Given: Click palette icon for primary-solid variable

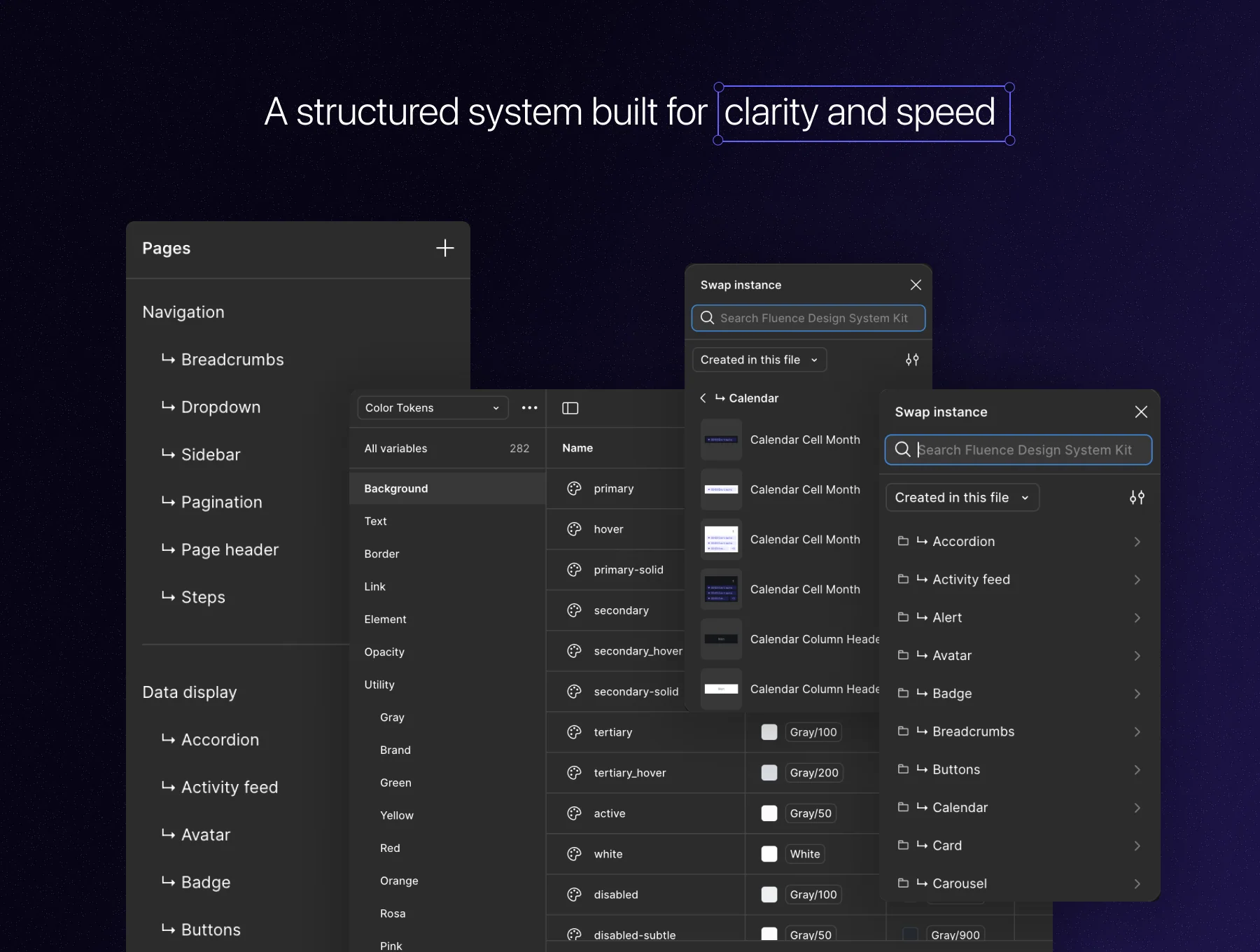Looking at the screenshot, I should (x=575, y=570).
